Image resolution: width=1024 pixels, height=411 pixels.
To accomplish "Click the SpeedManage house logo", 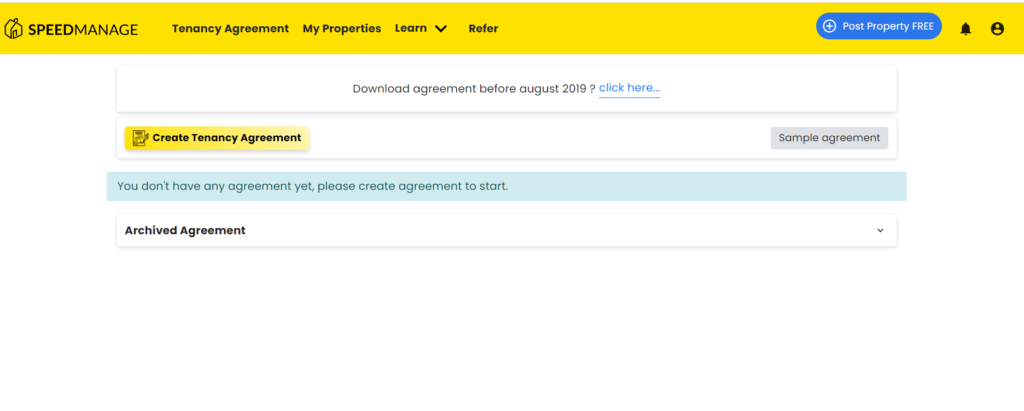I will coord(14,29).
